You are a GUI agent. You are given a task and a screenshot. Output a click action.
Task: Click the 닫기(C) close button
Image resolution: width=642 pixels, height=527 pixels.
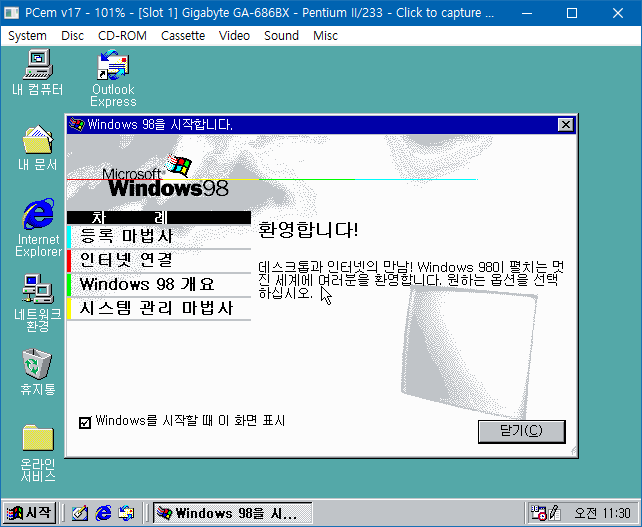pos(522,431)
